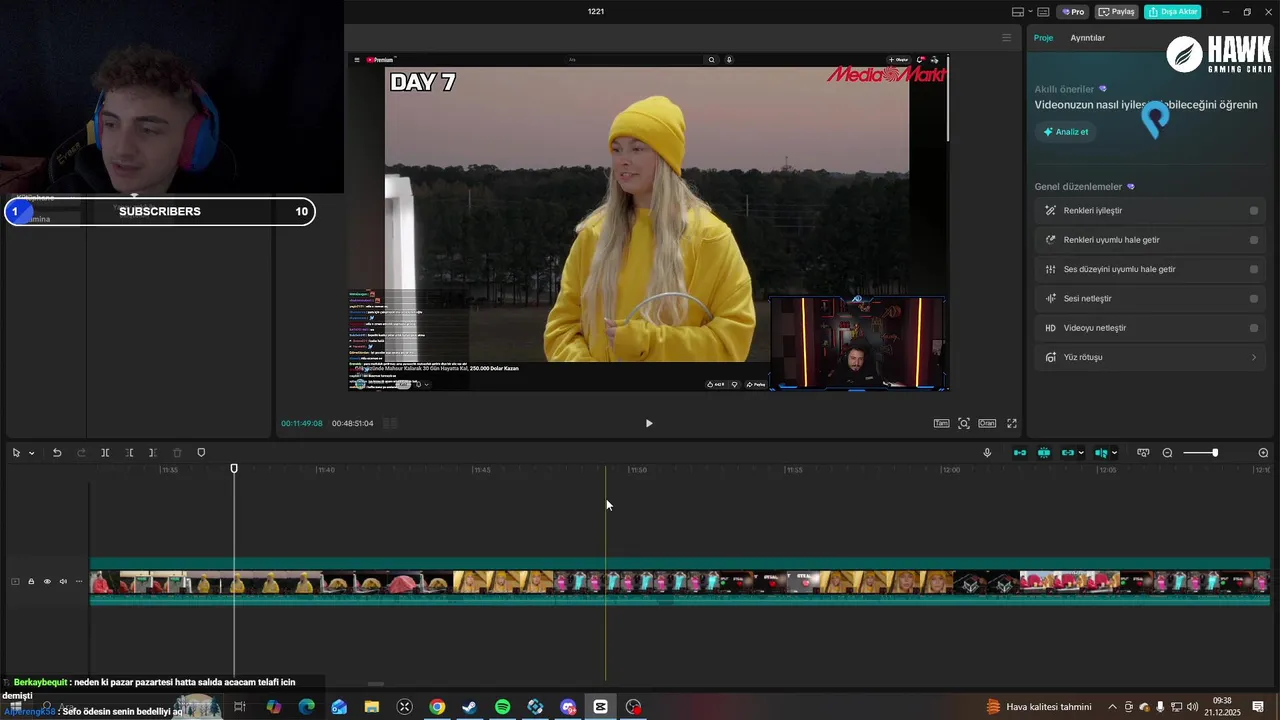1280x720 pixels.
Task: Show hidden system tray icons chevron
Action: pyautogui.click(x=1112, y=707)
